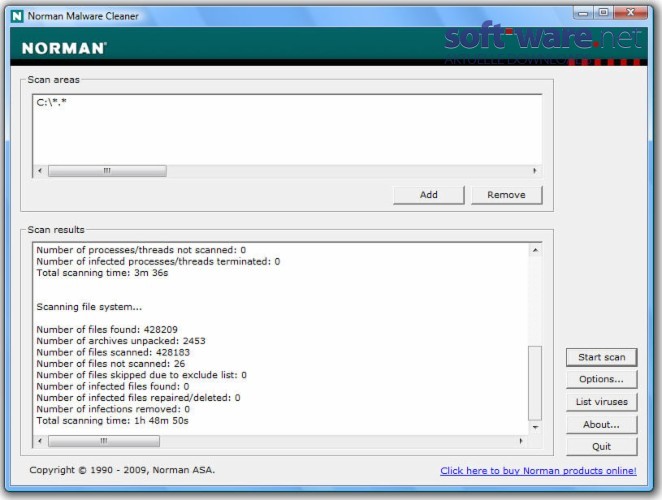Click up arrow of scan results scrollbar
Screen dimensions: 662x500
(535, 250)
